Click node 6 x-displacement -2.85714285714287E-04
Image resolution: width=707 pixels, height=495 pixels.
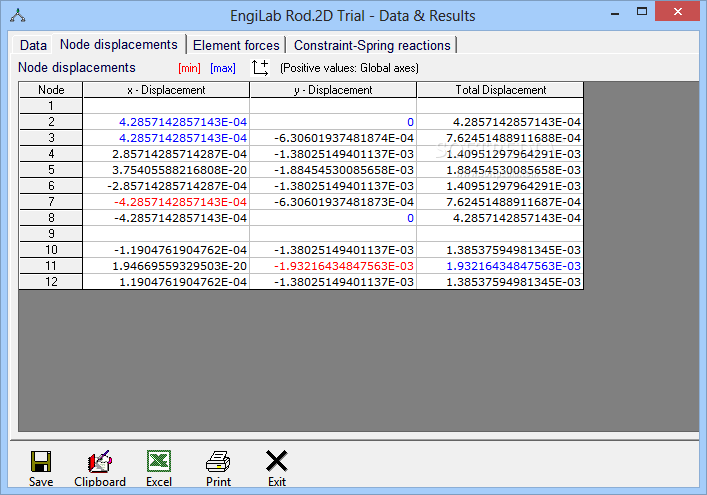pyautogui.click(x=166, y=186)
